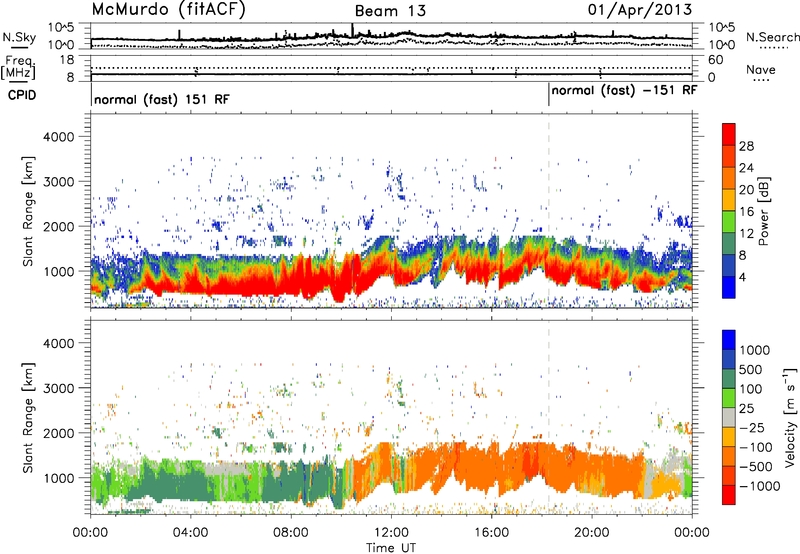Click the 16 label on Power colorbar

pos(746,212)
